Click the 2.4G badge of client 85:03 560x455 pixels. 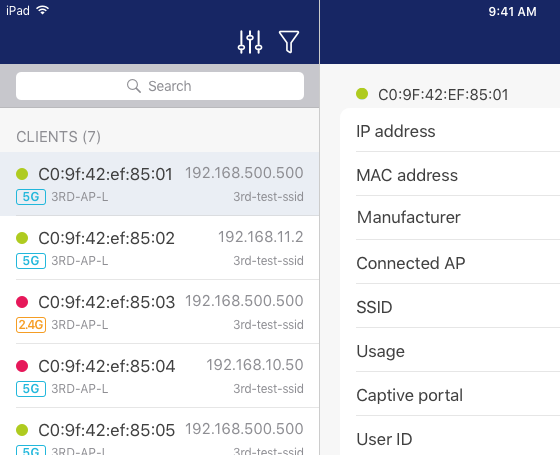pyautogui.click(x=31, y=325)
